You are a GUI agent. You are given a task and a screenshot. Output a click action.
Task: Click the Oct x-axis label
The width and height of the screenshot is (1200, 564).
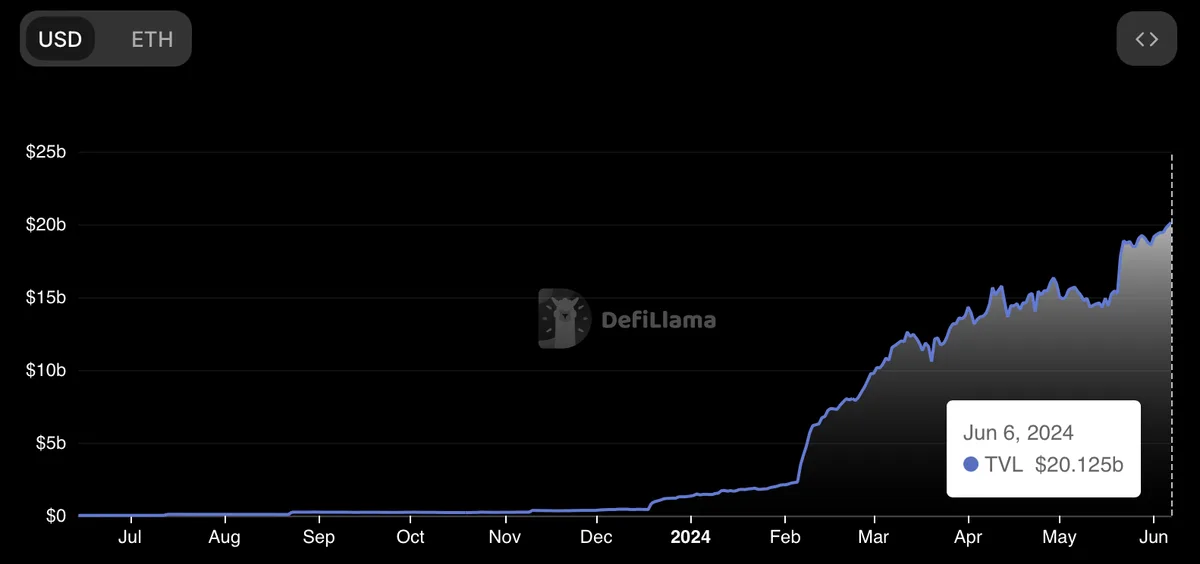pyautogui.click(x=410, y=537)
